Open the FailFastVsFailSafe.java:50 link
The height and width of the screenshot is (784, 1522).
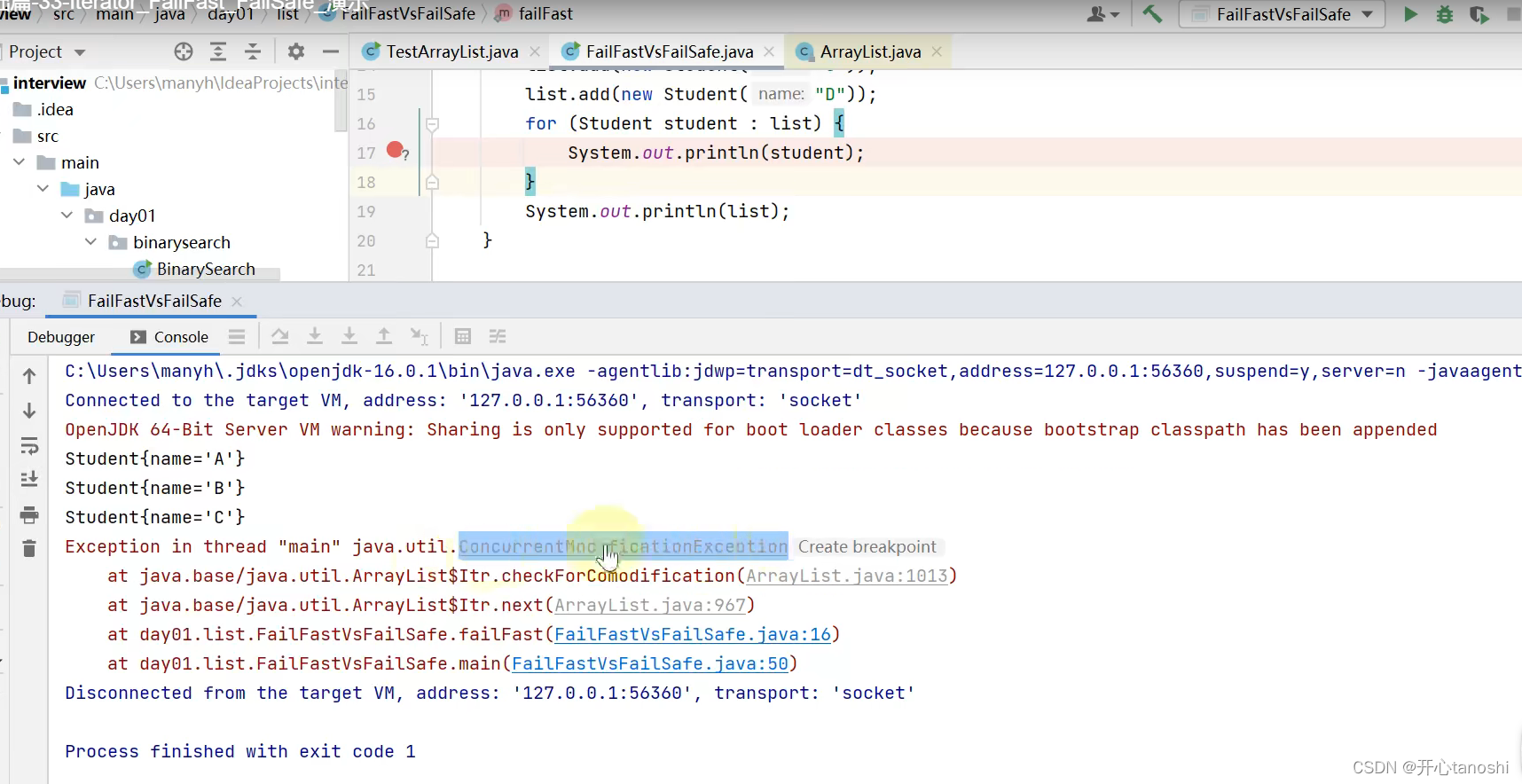650,663
